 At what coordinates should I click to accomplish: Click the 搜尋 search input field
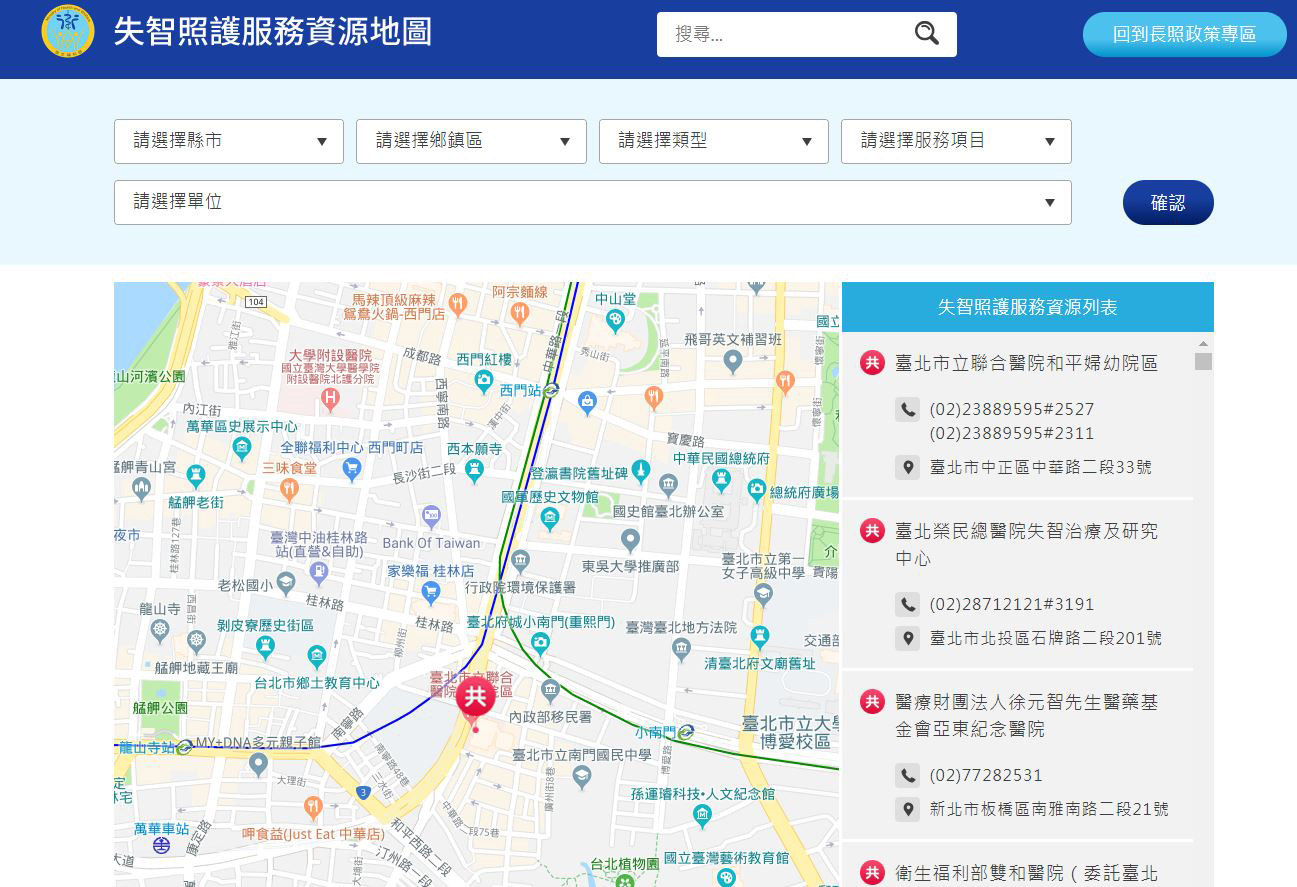pyautogui.click(x=785, y=34)
